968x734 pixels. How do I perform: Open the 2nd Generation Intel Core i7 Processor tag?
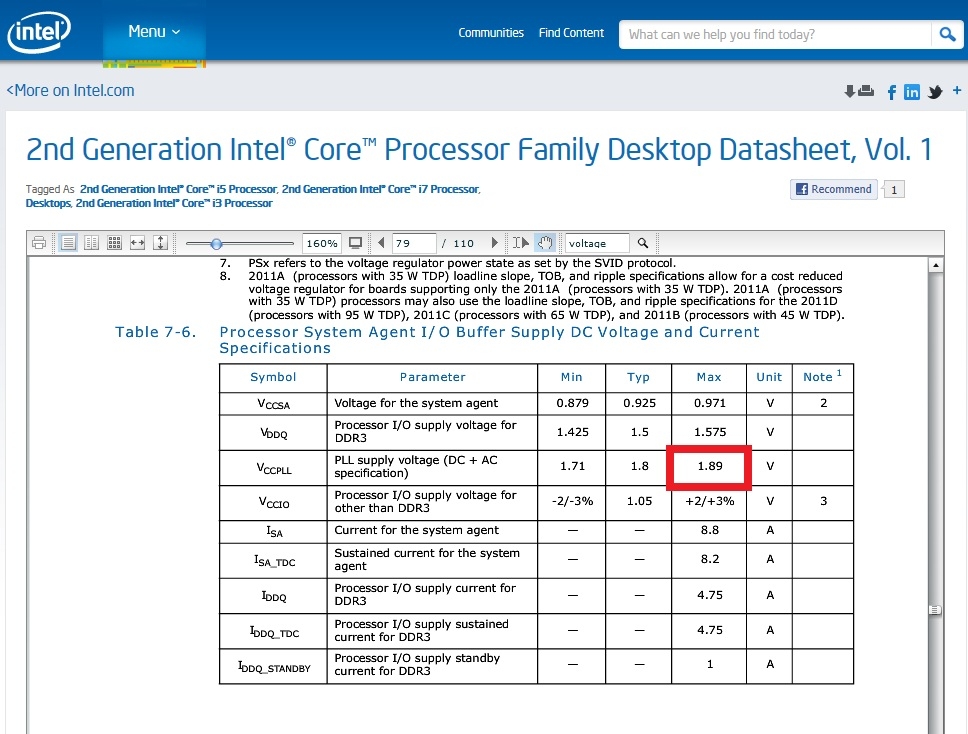click(380, 190)
